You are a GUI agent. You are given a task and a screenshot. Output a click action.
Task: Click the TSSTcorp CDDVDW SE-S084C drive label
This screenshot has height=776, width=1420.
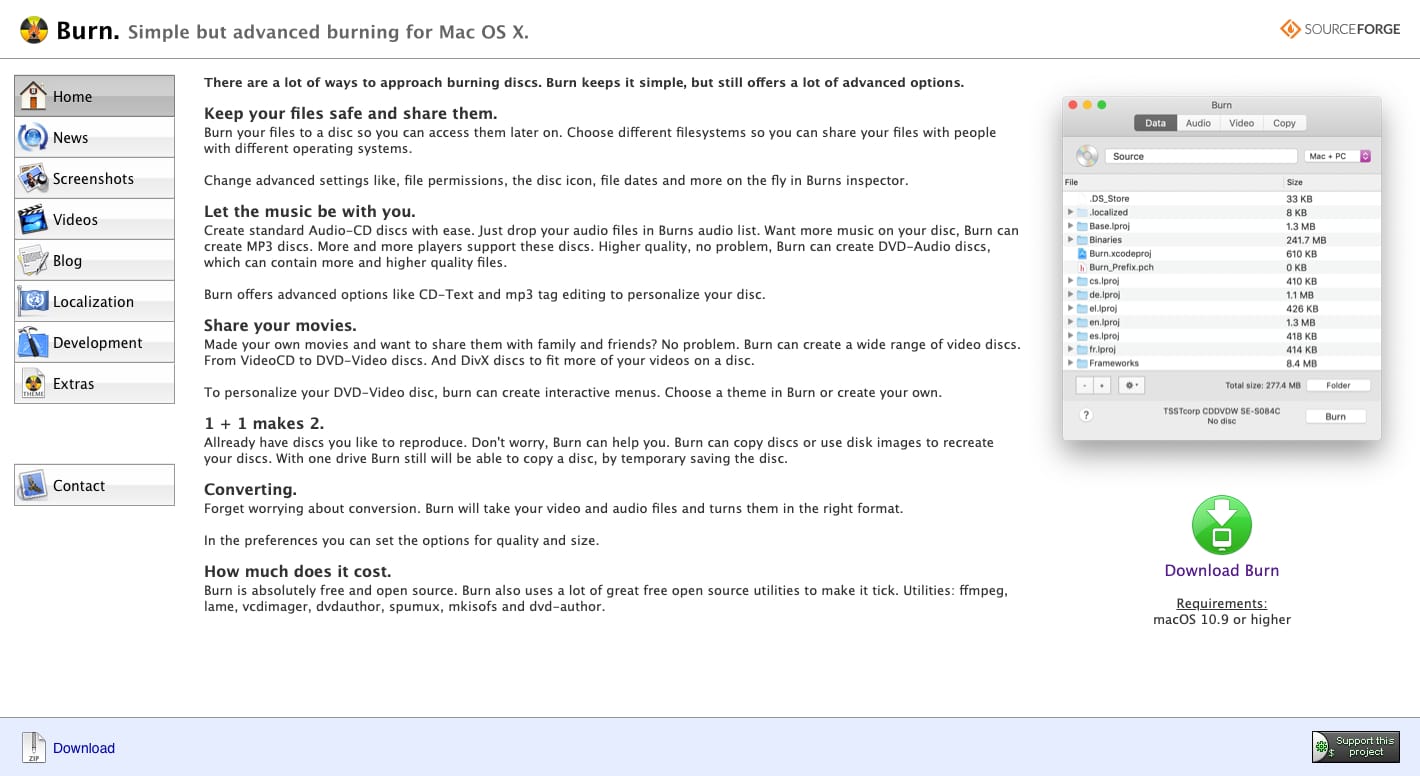click(x=1221, y=411)
